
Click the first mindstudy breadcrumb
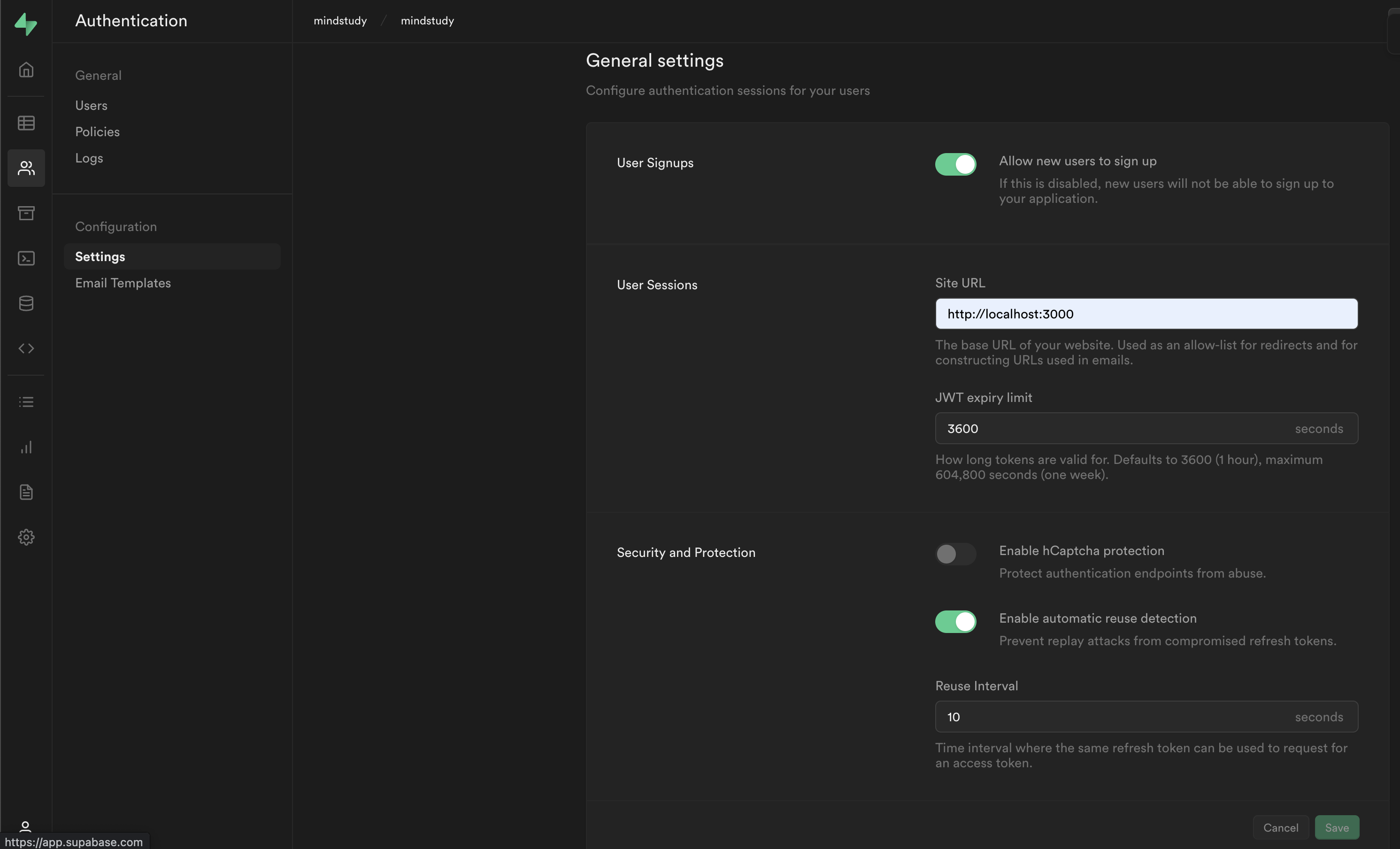coord(340,21)
